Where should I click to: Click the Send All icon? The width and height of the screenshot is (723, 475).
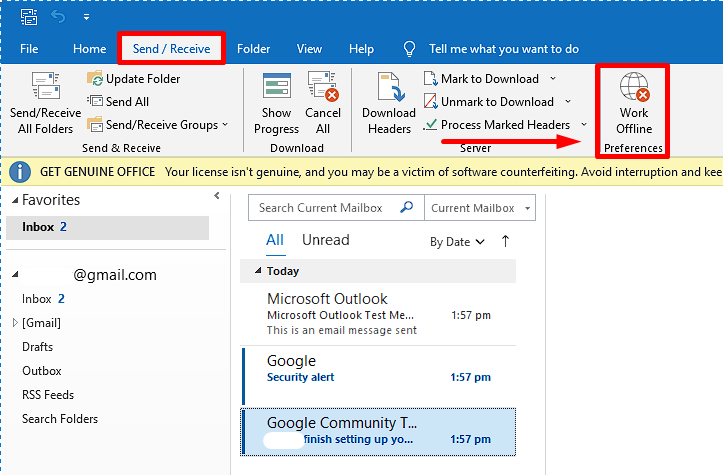click(x=95, y=101)
